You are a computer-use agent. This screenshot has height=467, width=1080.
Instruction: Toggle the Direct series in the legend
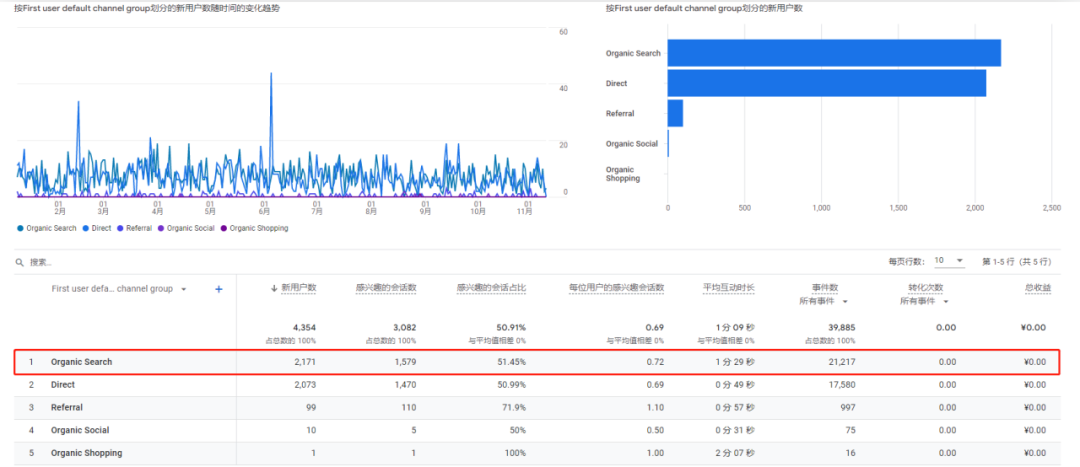[x=87, y=228]
